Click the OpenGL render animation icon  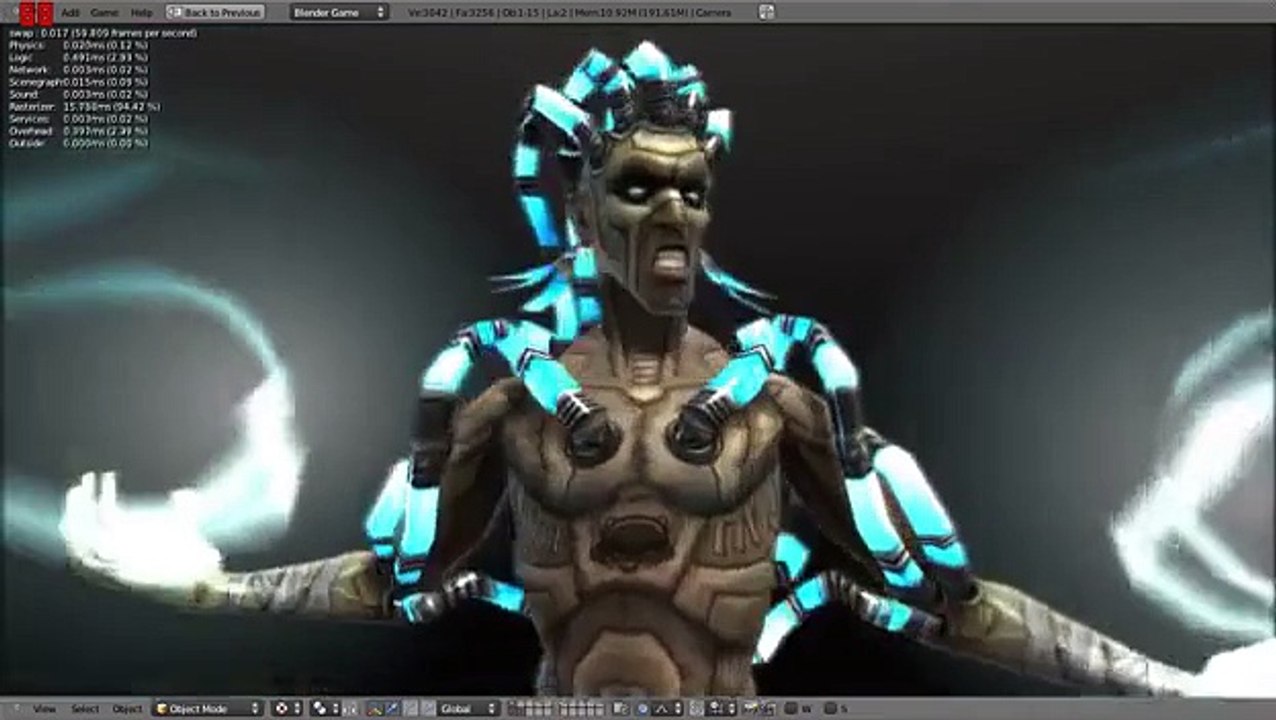(767, 709)
